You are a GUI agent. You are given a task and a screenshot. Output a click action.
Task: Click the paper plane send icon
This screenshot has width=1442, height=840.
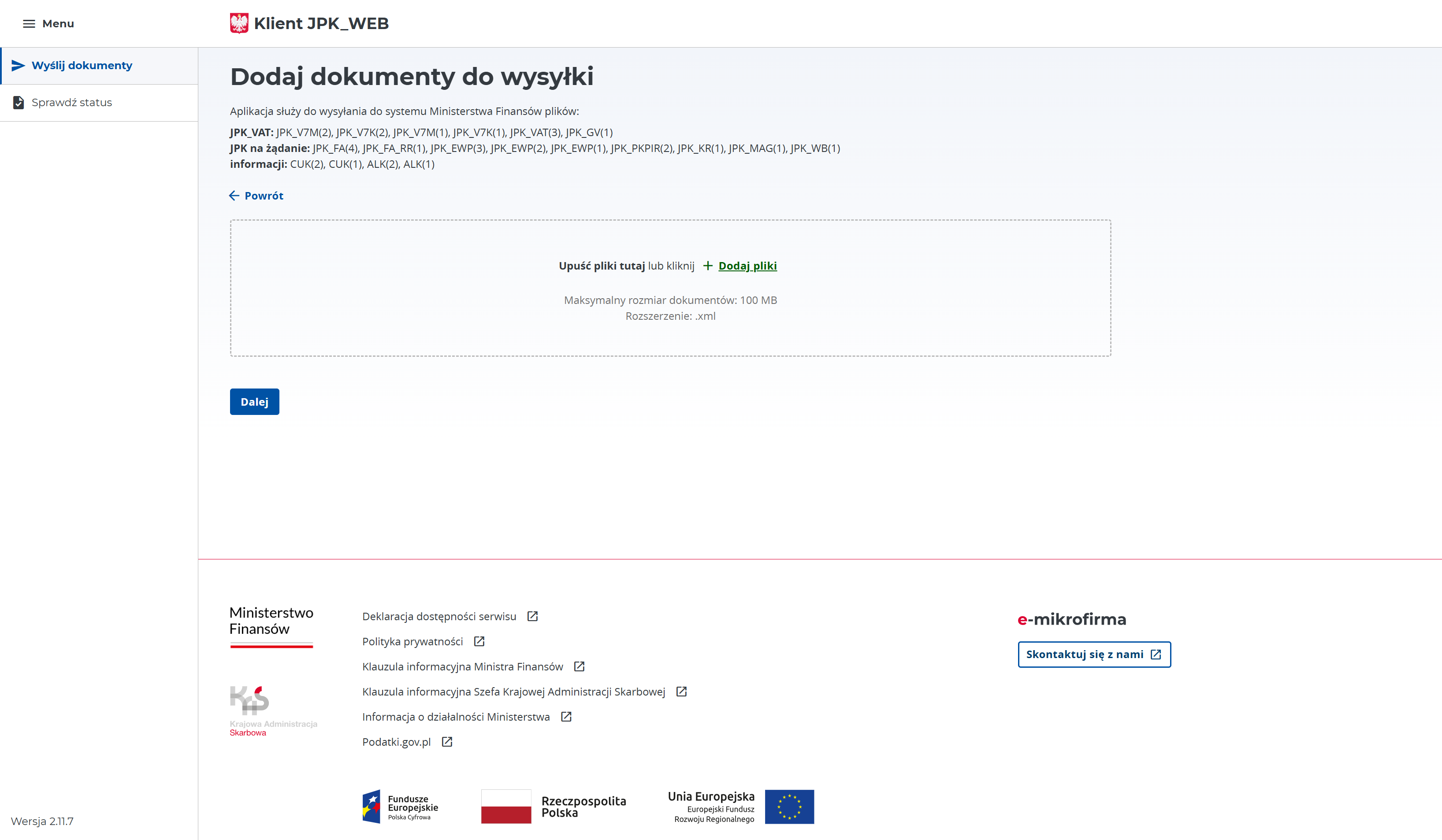(19, 65)
